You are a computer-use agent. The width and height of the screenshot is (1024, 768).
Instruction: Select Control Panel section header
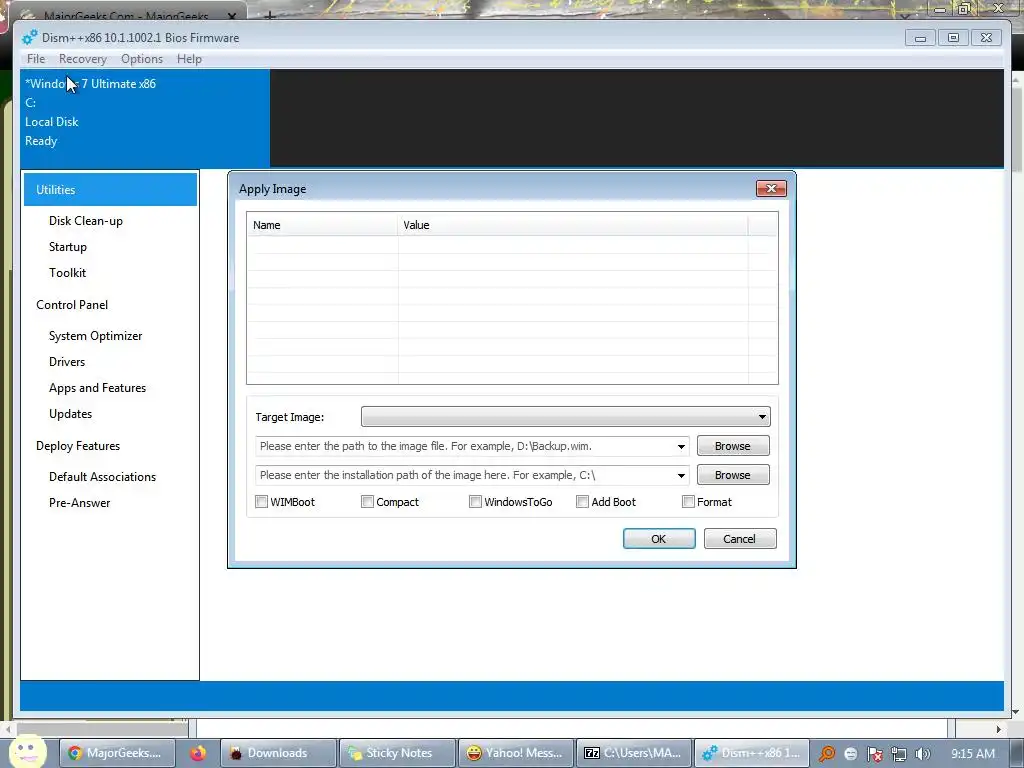pos(72,305)
